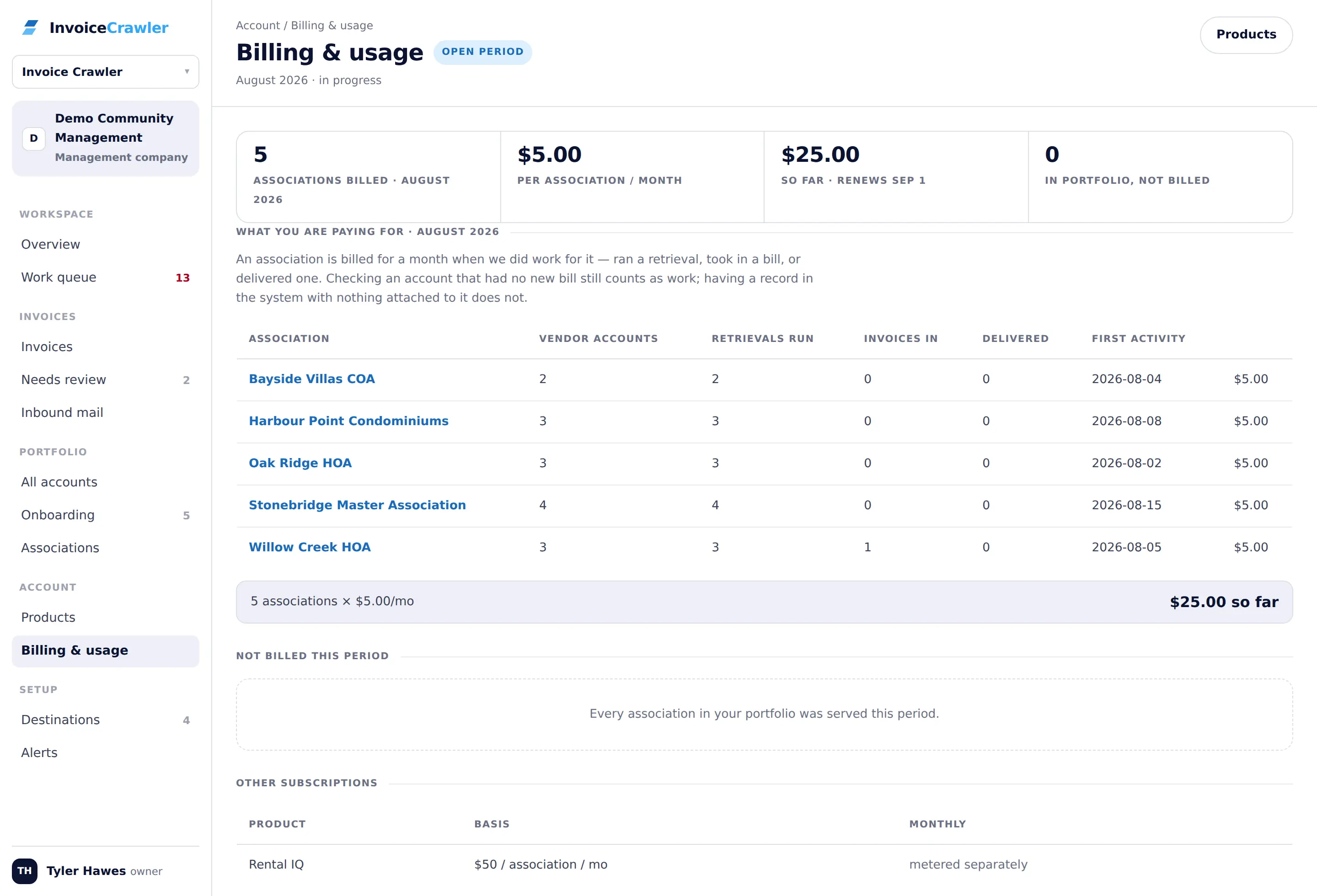Click the Work queue count badge 13
The height and width of the screenshot is (896, 1317).
click(x=182, y=277)
